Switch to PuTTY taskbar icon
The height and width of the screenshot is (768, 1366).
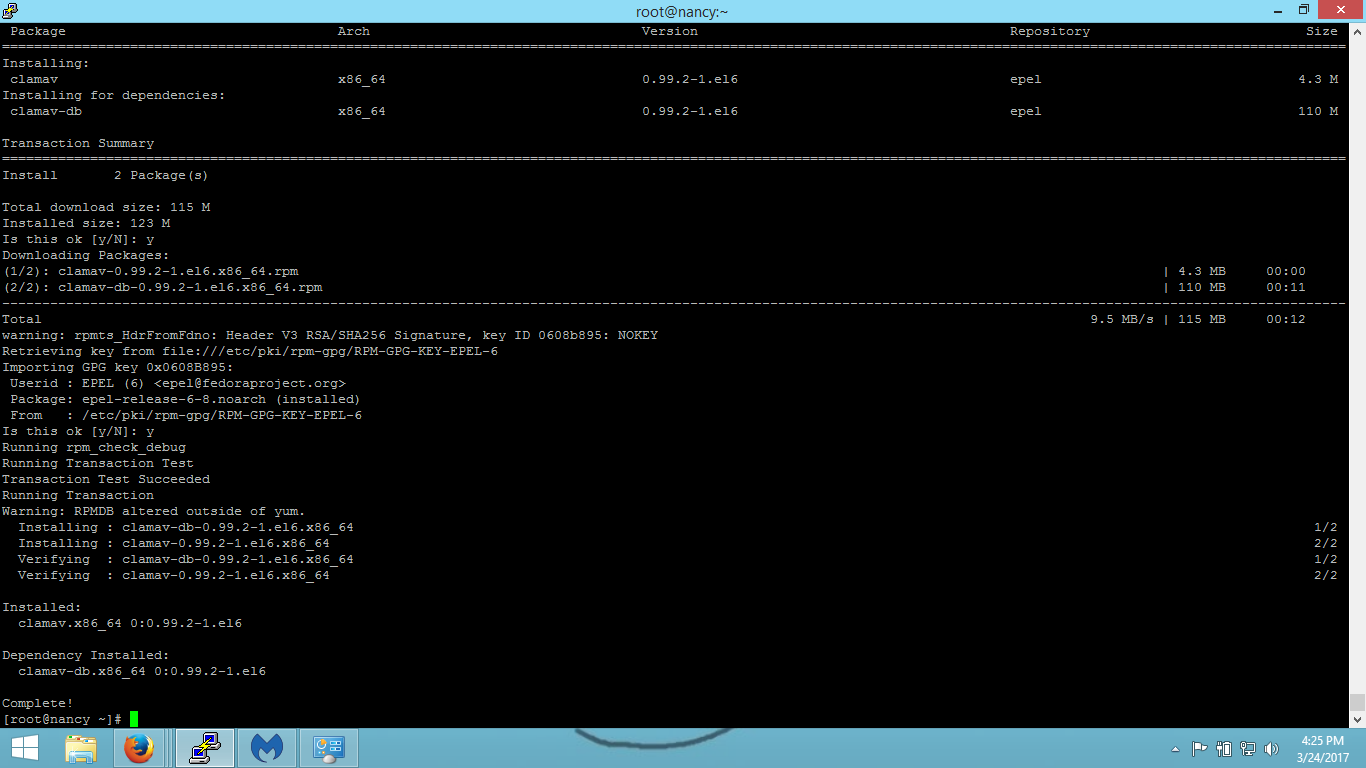tap(205, 748)
